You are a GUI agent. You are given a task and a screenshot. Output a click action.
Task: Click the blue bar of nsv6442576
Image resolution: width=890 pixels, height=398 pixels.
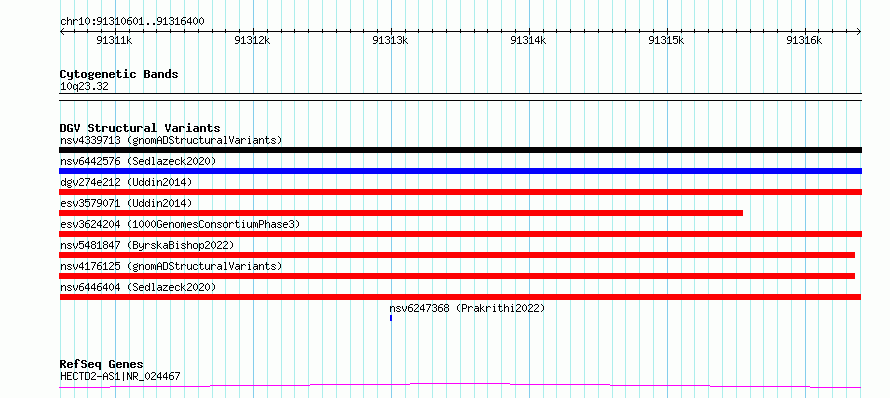pos(460,171)
